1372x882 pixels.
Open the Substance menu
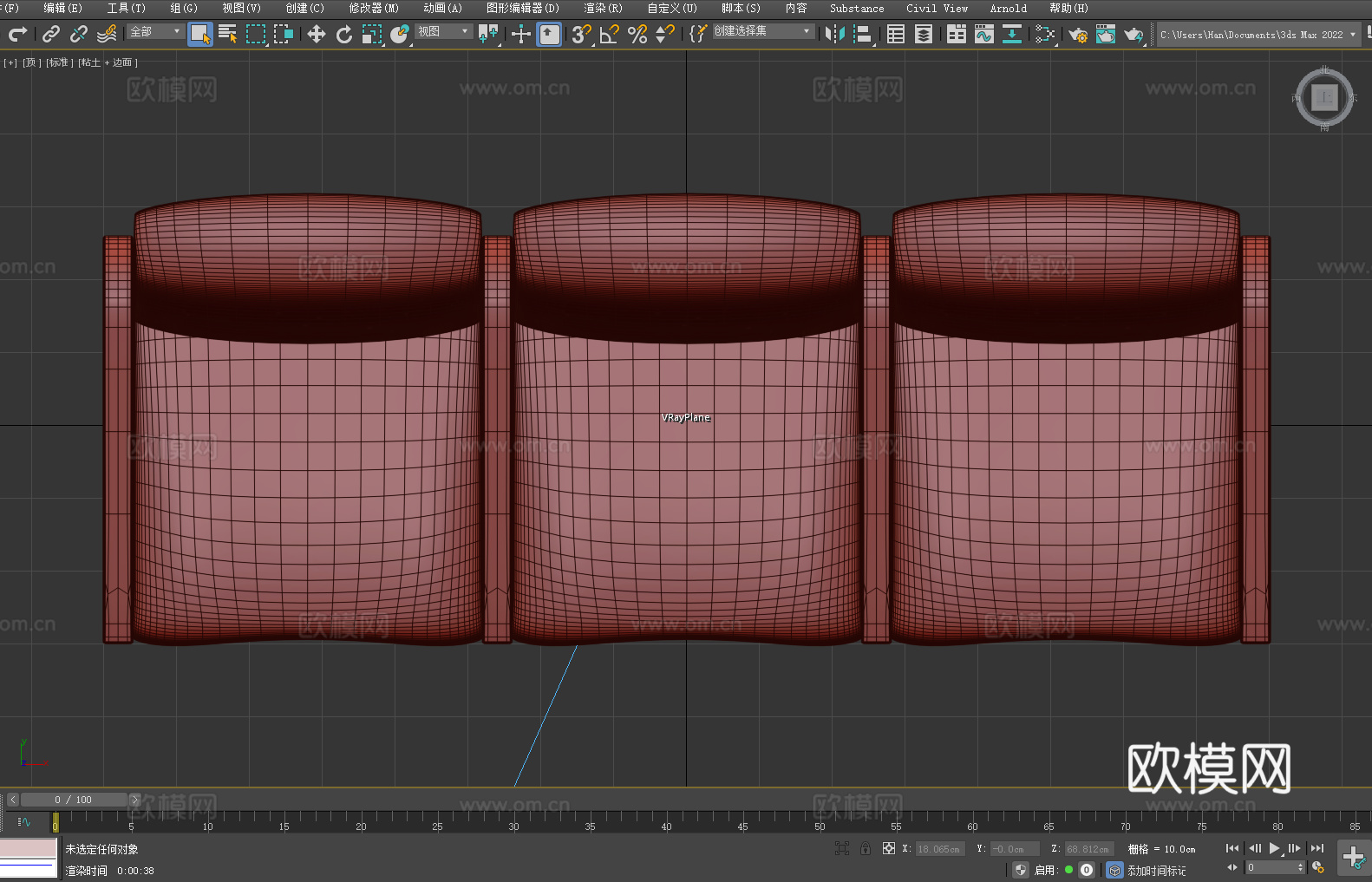tap(857, 8)
